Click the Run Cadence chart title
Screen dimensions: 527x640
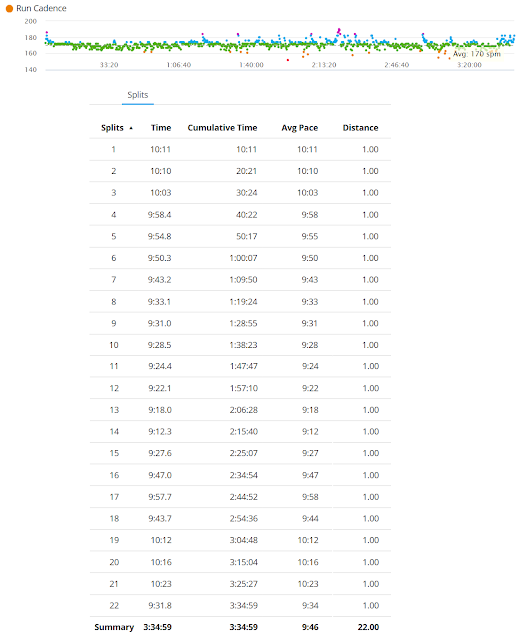(41, 9)
